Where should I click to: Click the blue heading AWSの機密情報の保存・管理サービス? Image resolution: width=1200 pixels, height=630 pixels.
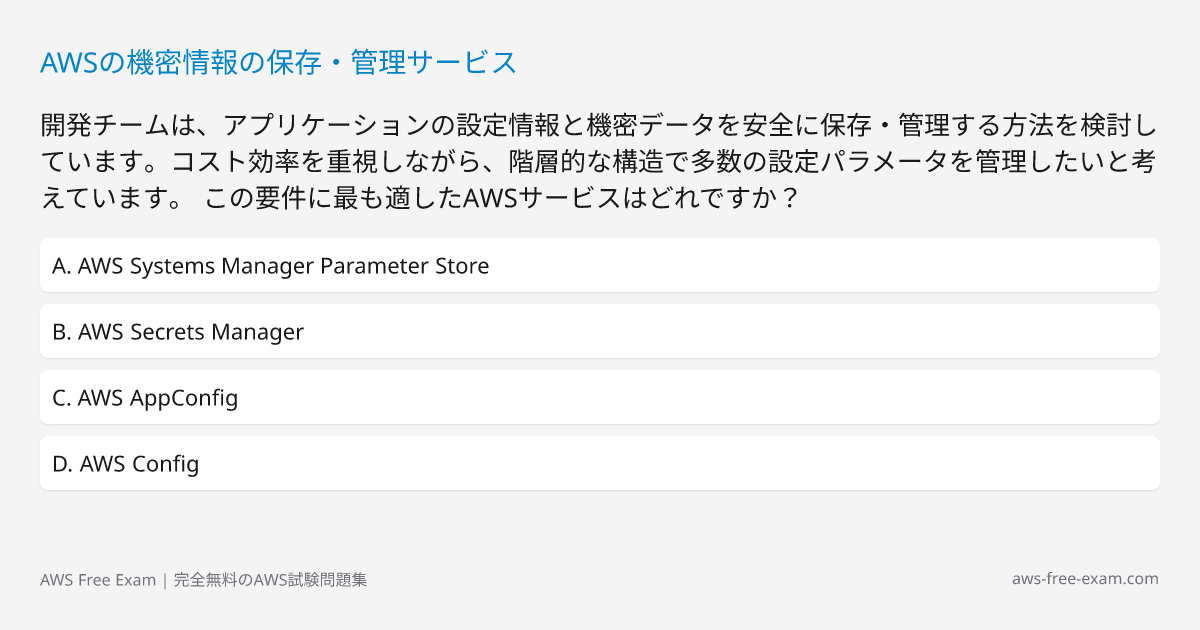coord(279,62)
